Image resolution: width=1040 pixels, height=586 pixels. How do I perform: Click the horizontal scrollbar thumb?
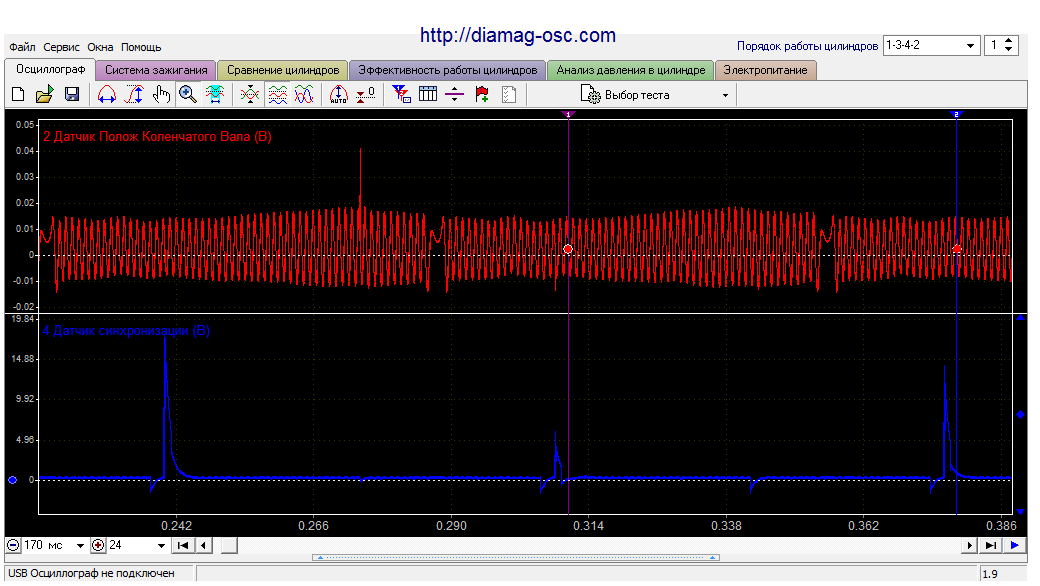pyautogui.click(x=229, y=545)
